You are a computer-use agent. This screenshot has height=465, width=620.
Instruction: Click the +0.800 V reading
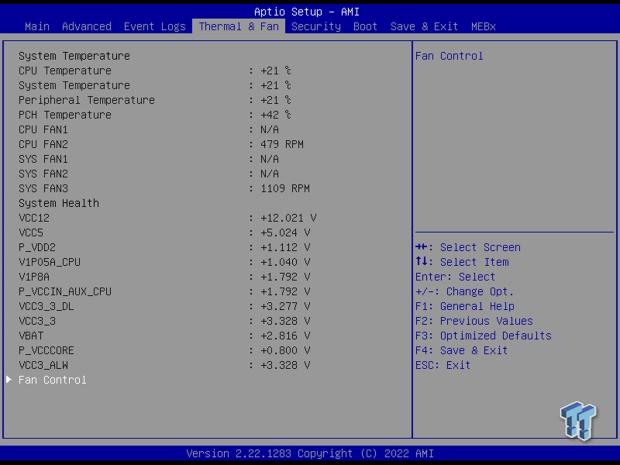pos(285,350)
